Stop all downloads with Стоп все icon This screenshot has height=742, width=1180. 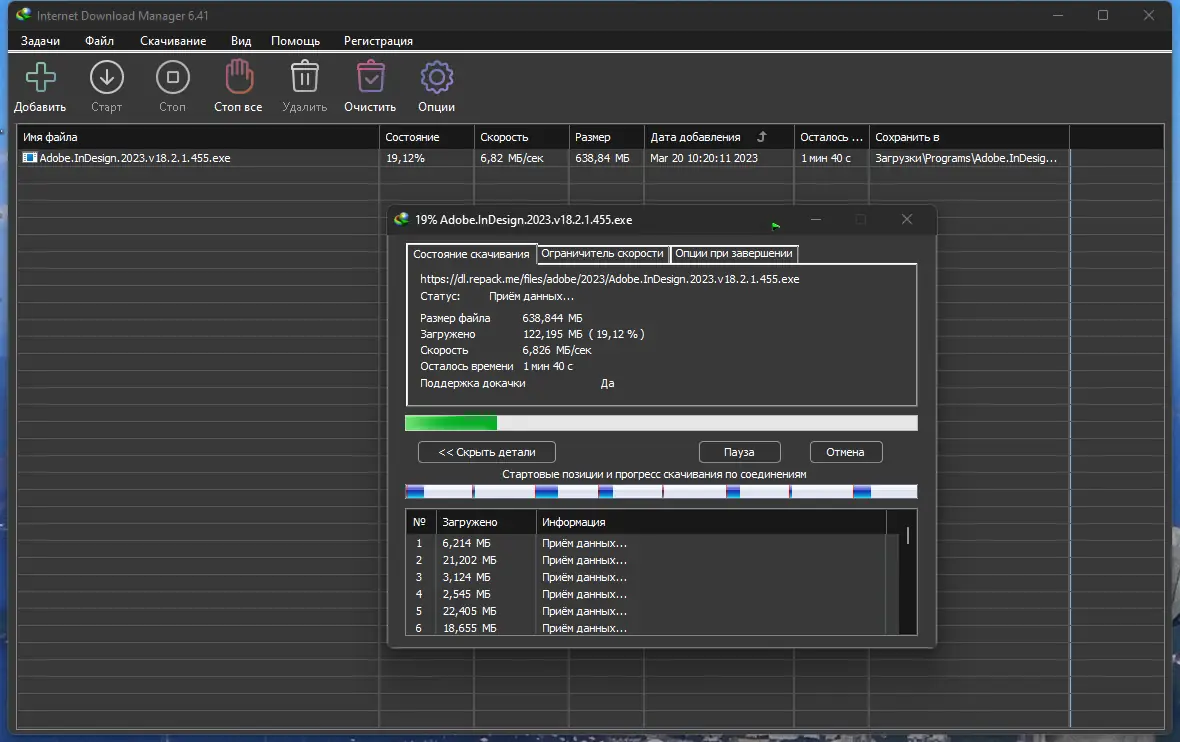pyautogui.click(x=239, y=77)
